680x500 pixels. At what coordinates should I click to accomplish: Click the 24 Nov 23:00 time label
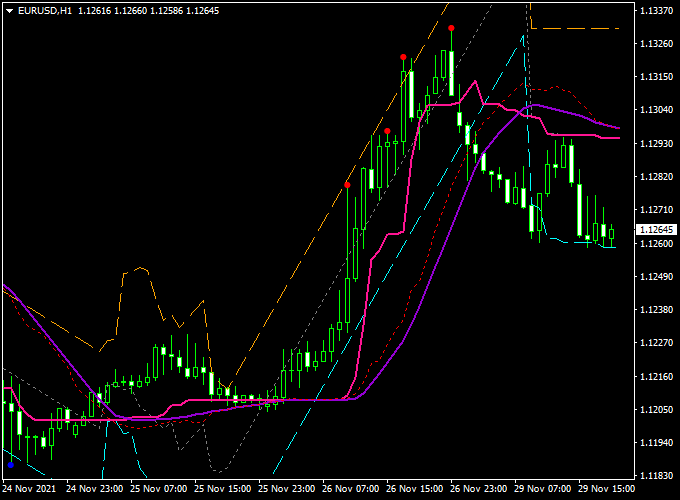coord(95,489)
